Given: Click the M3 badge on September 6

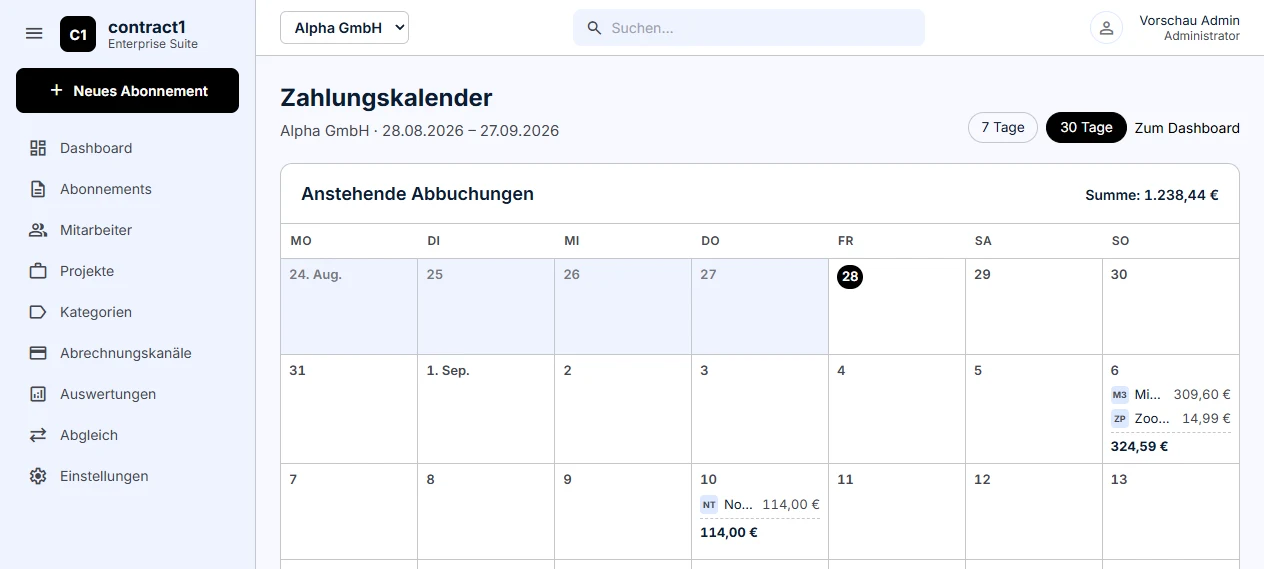Looking at the screenshot, I should click(x=1120, y=395).
